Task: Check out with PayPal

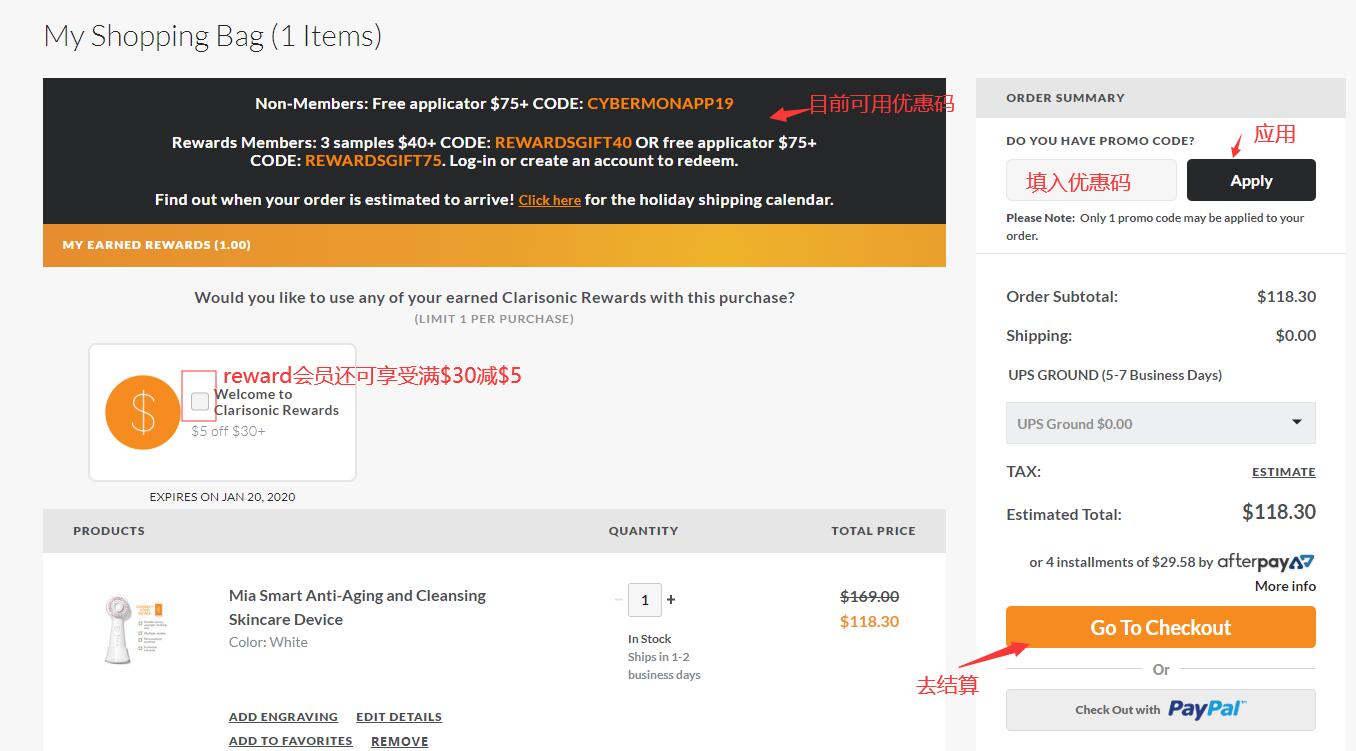Action: pos(1160,710)
